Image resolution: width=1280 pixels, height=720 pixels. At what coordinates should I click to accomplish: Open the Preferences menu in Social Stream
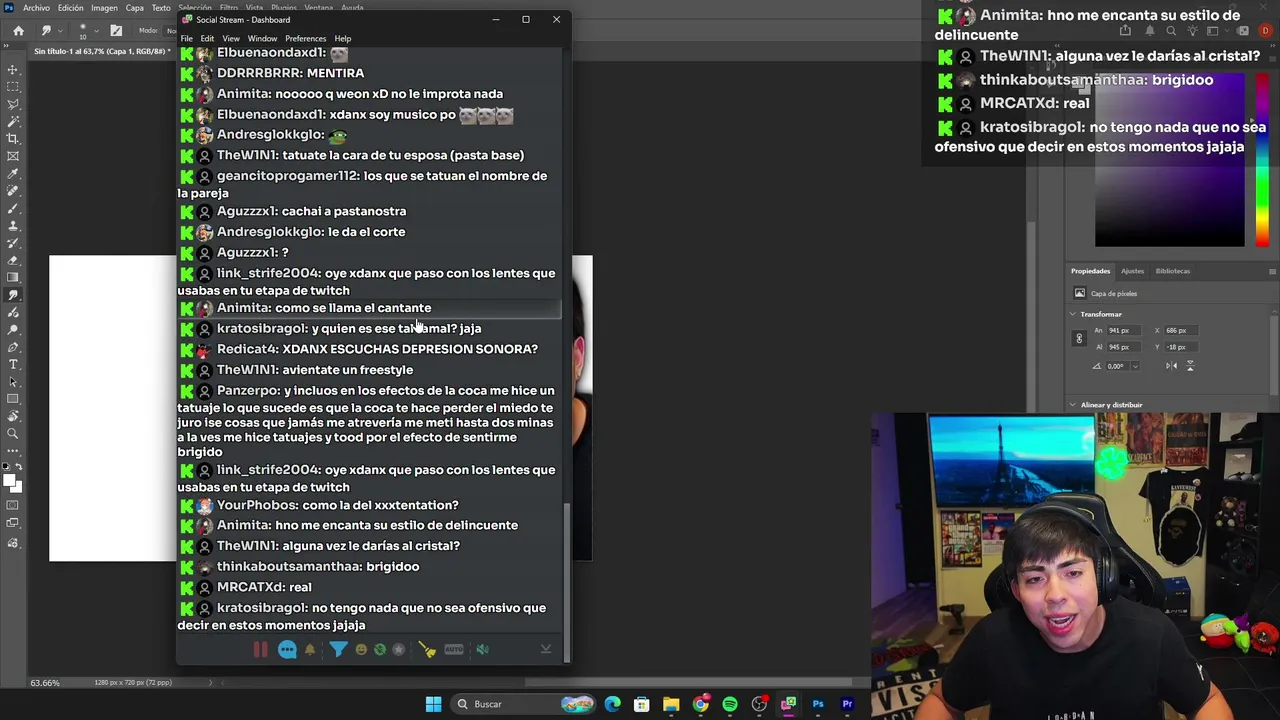[x=306, y=38]
